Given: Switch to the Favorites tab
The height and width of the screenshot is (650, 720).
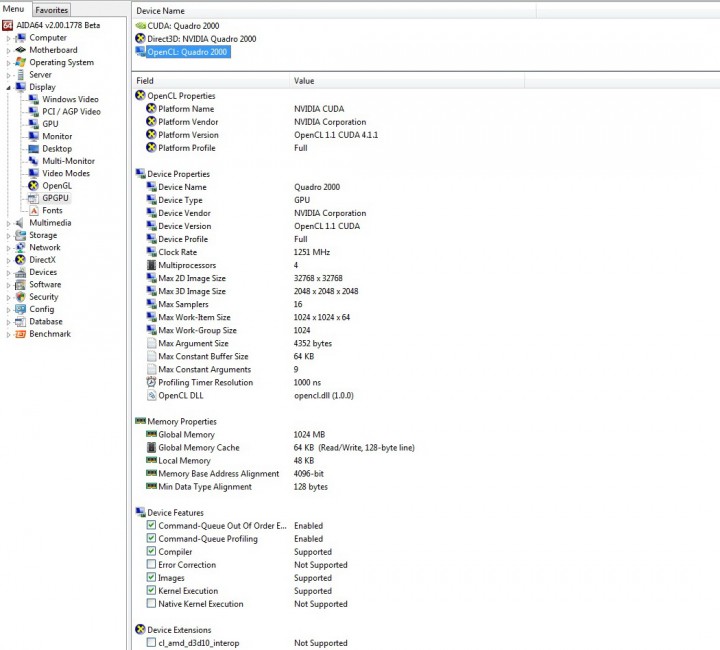Looking at the screenshot, I should [51, 10].
